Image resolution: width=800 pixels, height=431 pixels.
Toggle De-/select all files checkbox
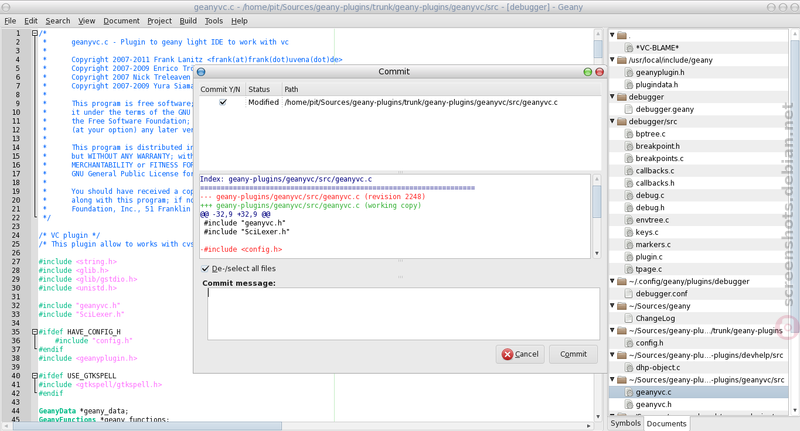205,268
